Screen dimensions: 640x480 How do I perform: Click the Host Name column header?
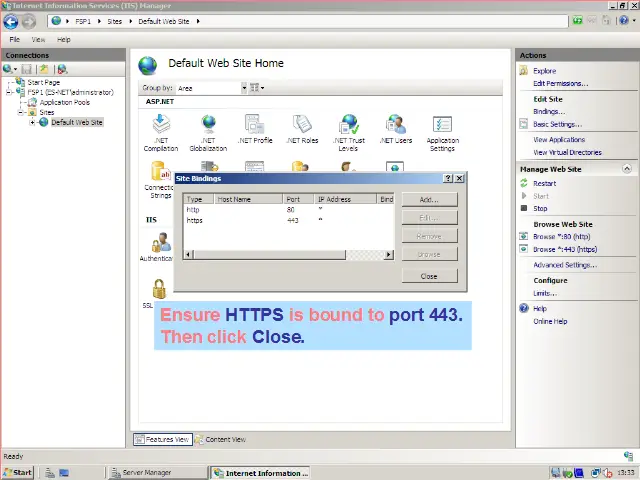tap(248, 199)
